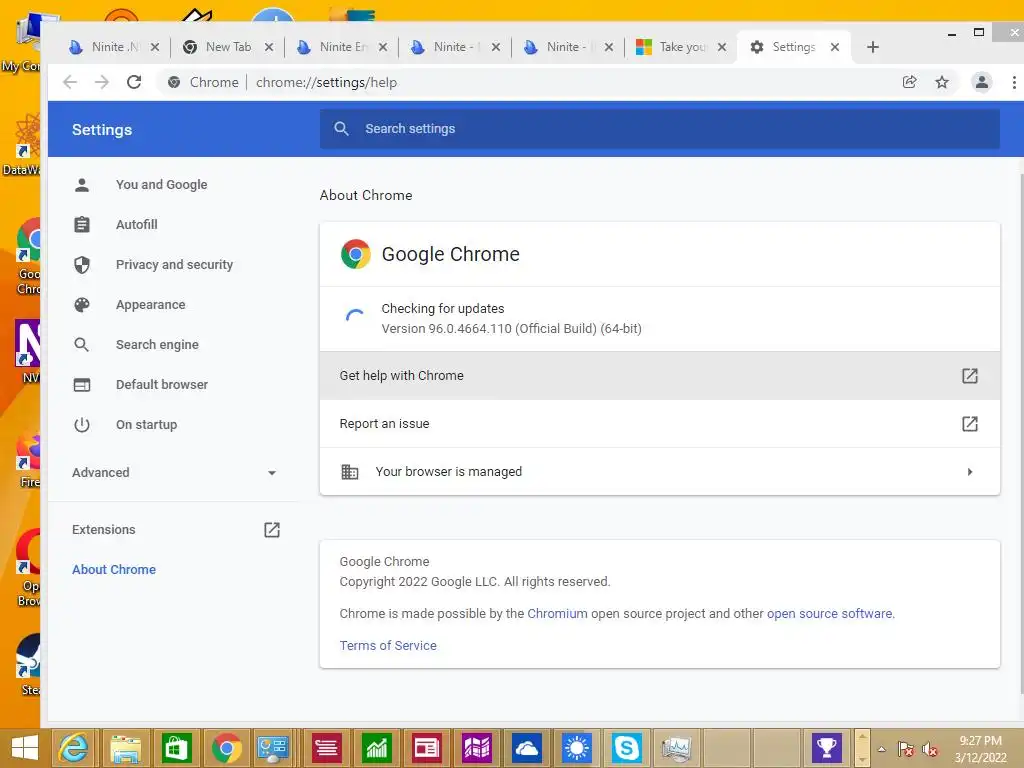Open On startup settings

coord(146,424)
